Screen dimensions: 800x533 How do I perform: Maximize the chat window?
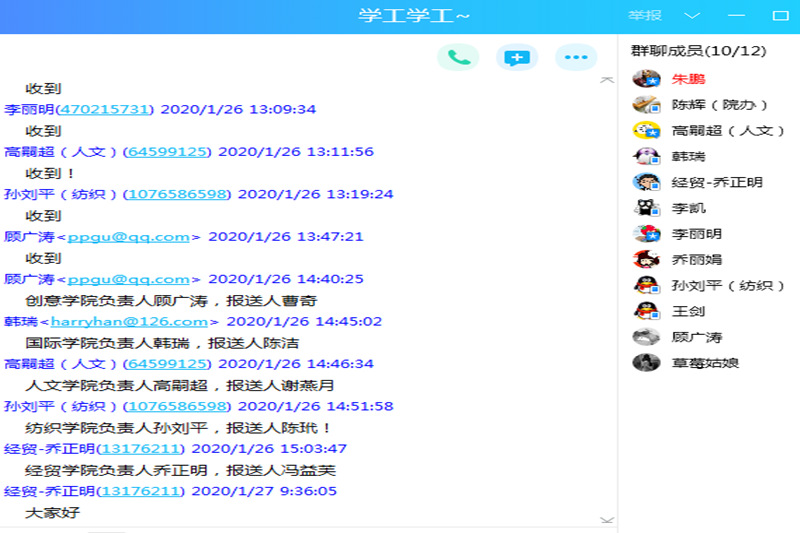(780, 15)
